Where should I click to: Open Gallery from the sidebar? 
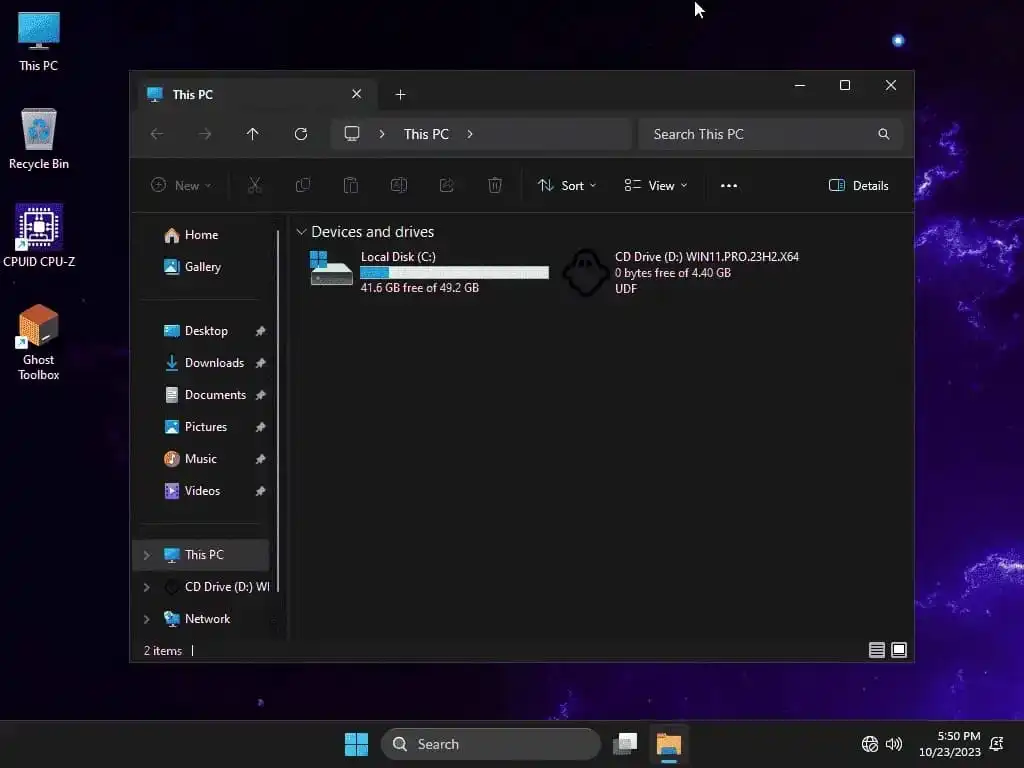(x=203, y=267)
